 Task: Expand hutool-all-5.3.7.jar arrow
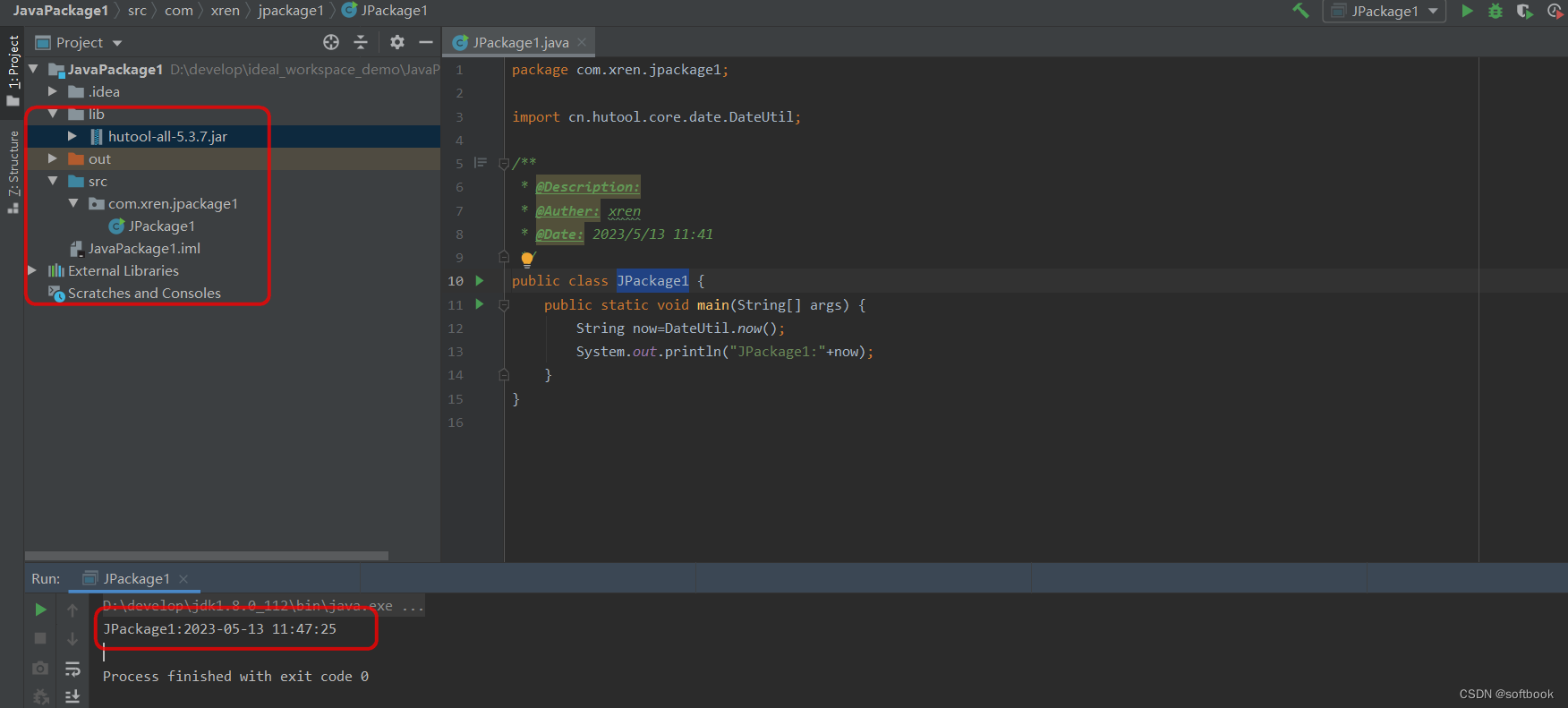(72, 136)
